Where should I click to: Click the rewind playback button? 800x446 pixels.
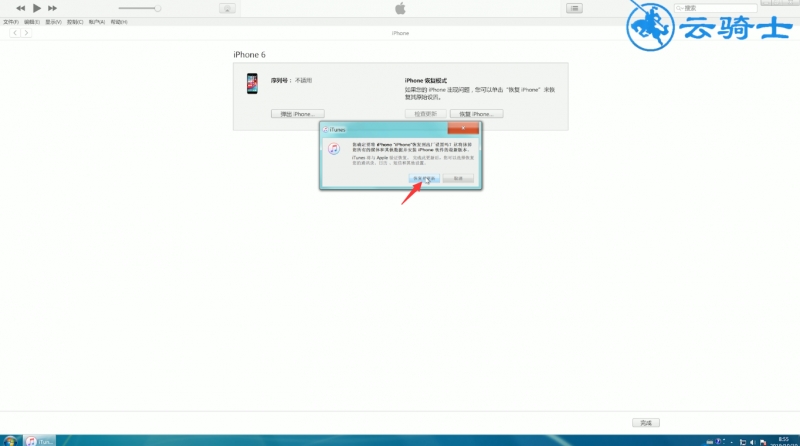(20, 8)
